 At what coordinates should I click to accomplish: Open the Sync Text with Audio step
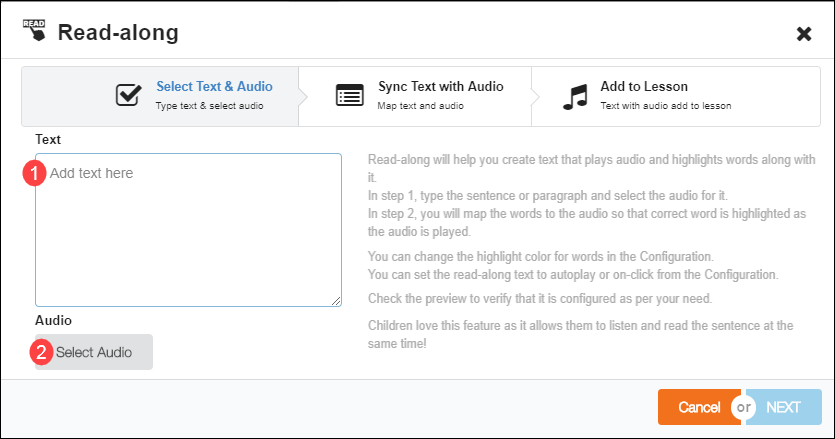pyautogui.click(x=440, y=87)
